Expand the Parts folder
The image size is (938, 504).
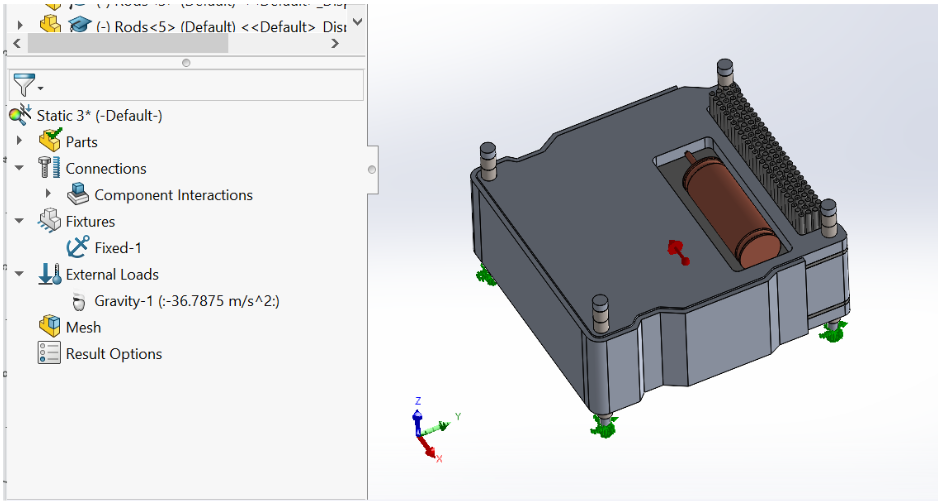pyautogui.click(x=20, y=141)
